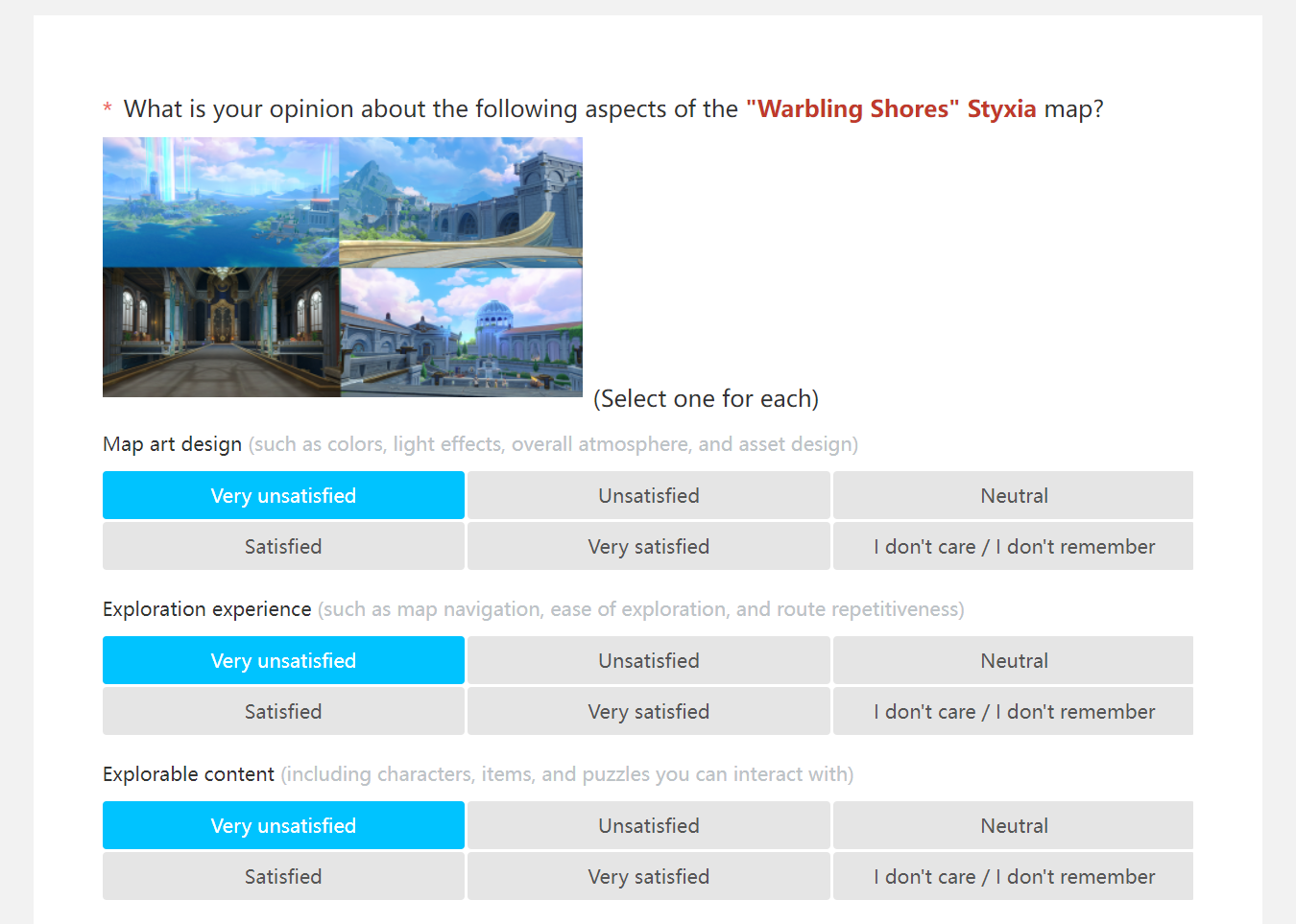Click the Warbling Shores map screenshot collage
Screen dimensions: 1296x924
pos(343,267)
